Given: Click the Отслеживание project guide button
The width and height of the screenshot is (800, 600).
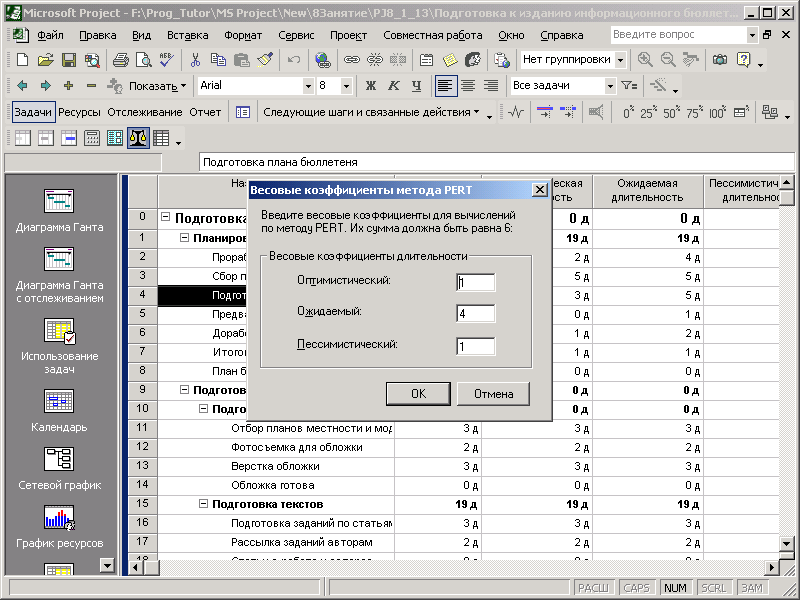Looking at the screenshot, I should click(145, 112).
